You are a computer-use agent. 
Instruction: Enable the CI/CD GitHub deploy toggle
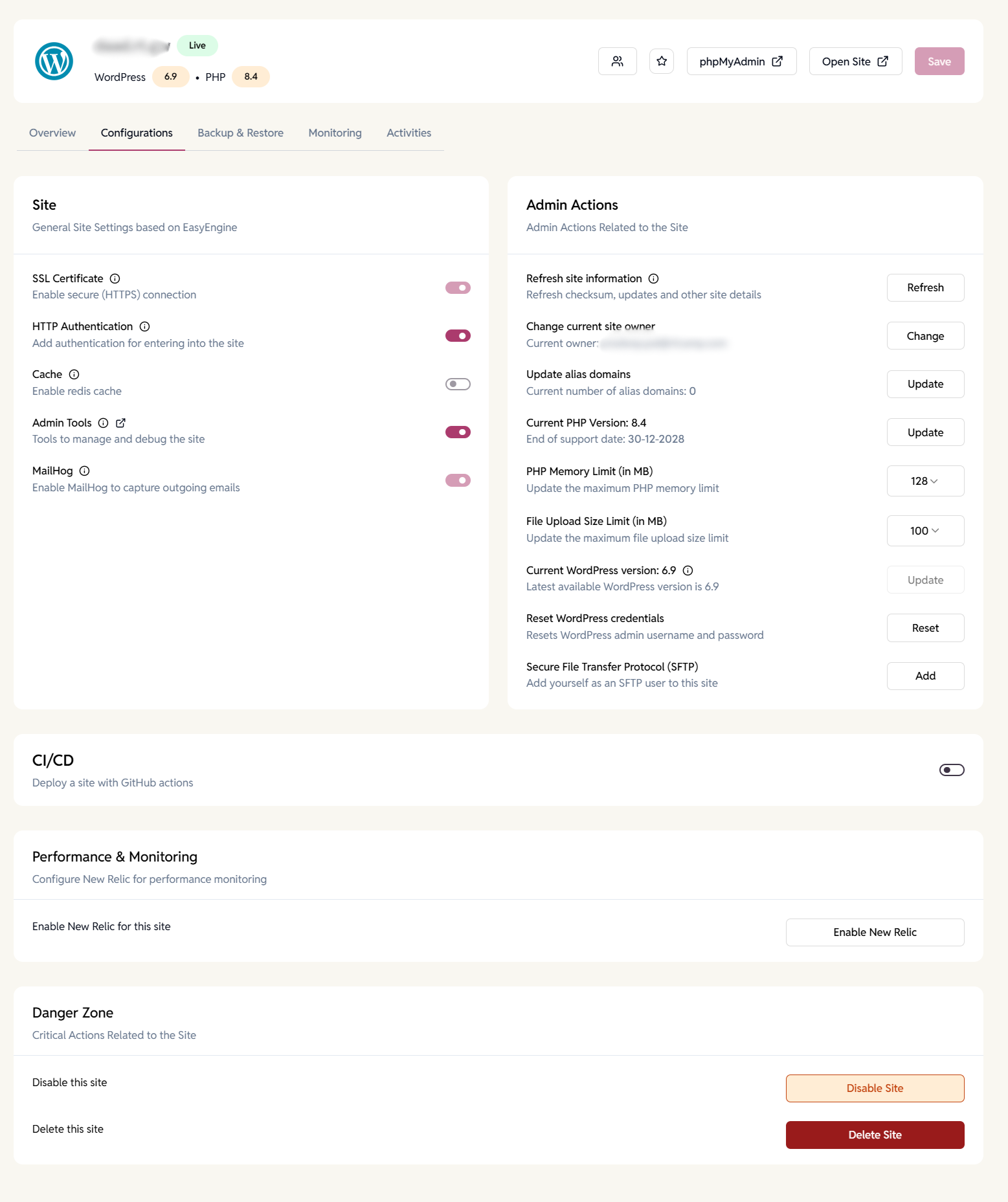951,770
